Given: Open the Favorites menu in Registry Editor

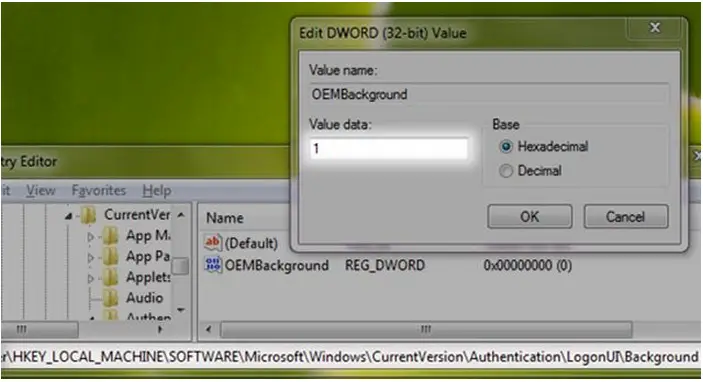Looking at the screenshot, I should (99, 191).
